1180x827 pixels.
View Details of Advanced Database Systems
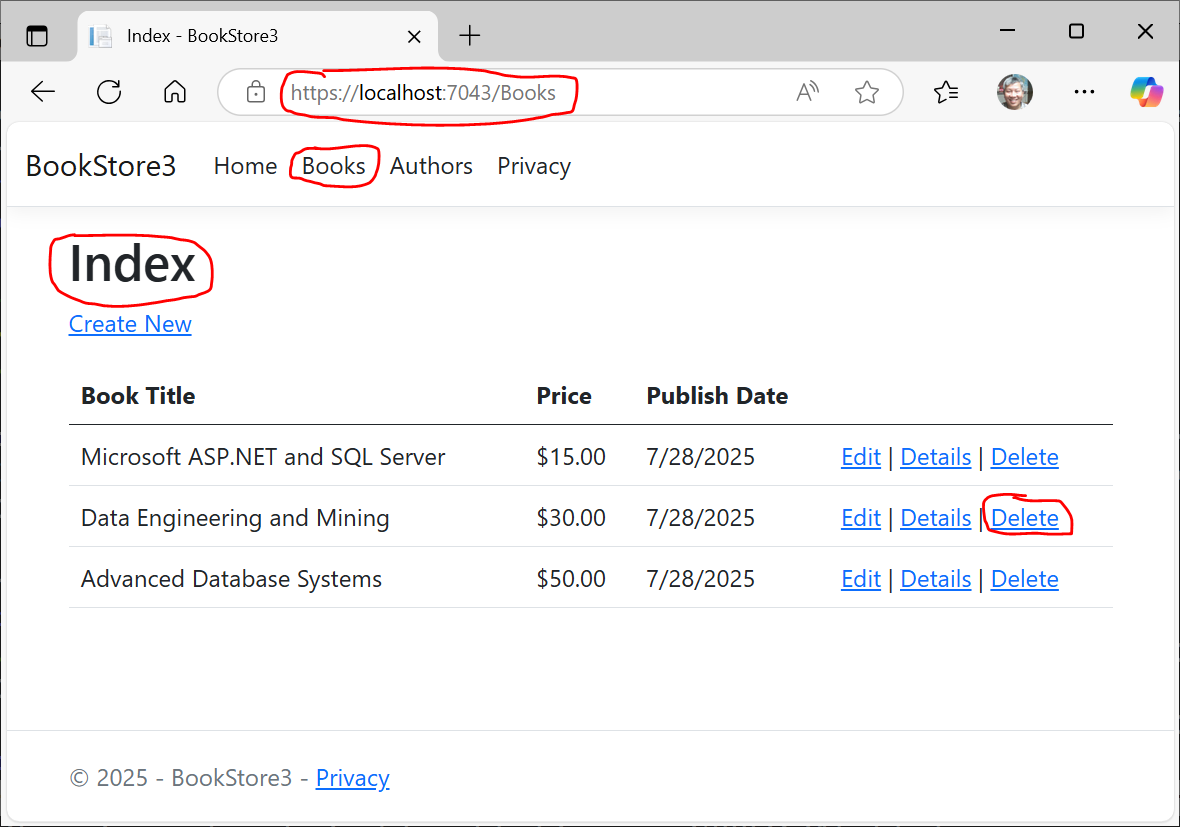click(x=935, y=579)
